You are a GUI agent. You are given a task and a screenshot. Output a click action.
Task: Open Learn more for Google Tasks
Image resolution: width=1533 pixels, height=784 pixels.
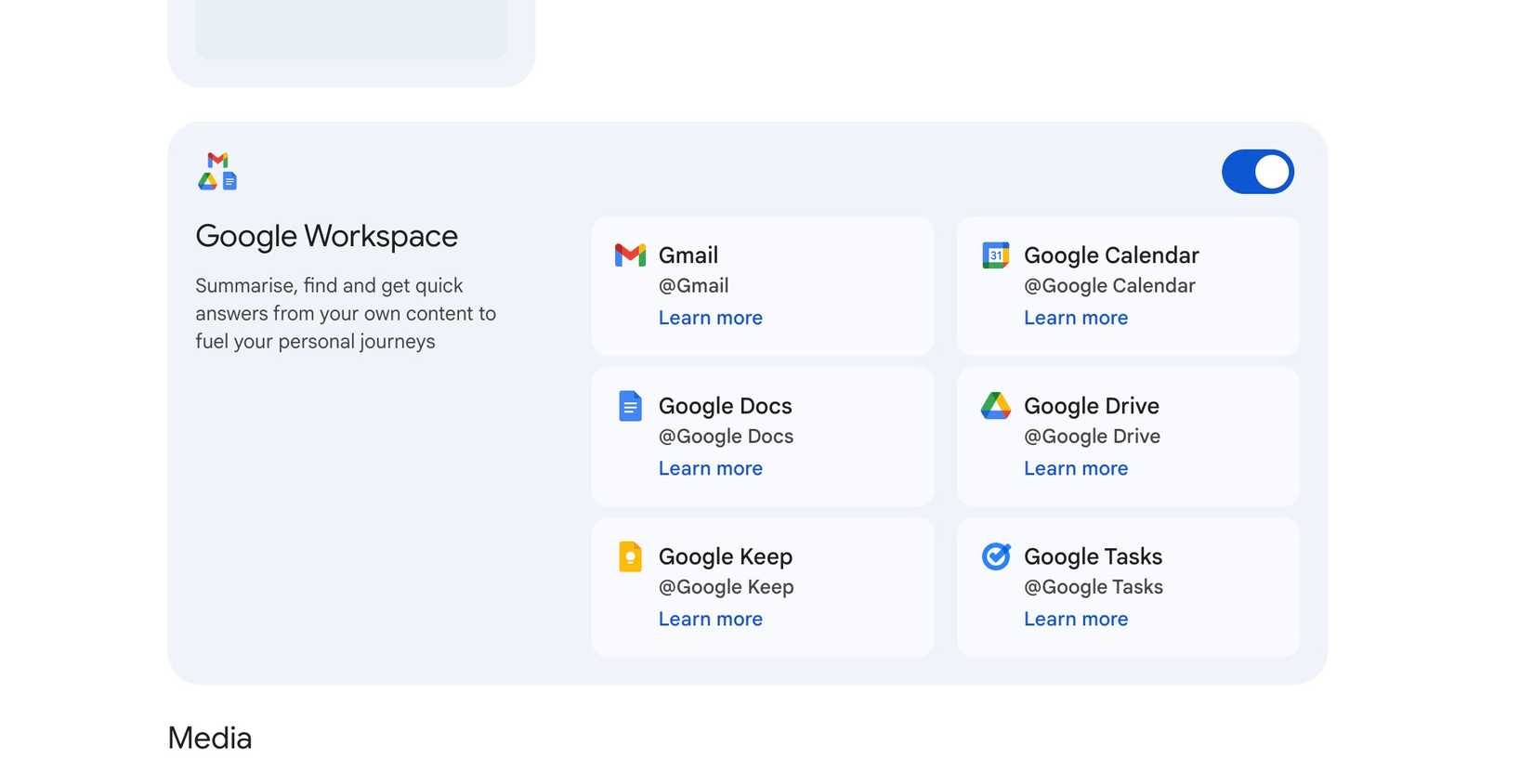[x=1075, y=619]
